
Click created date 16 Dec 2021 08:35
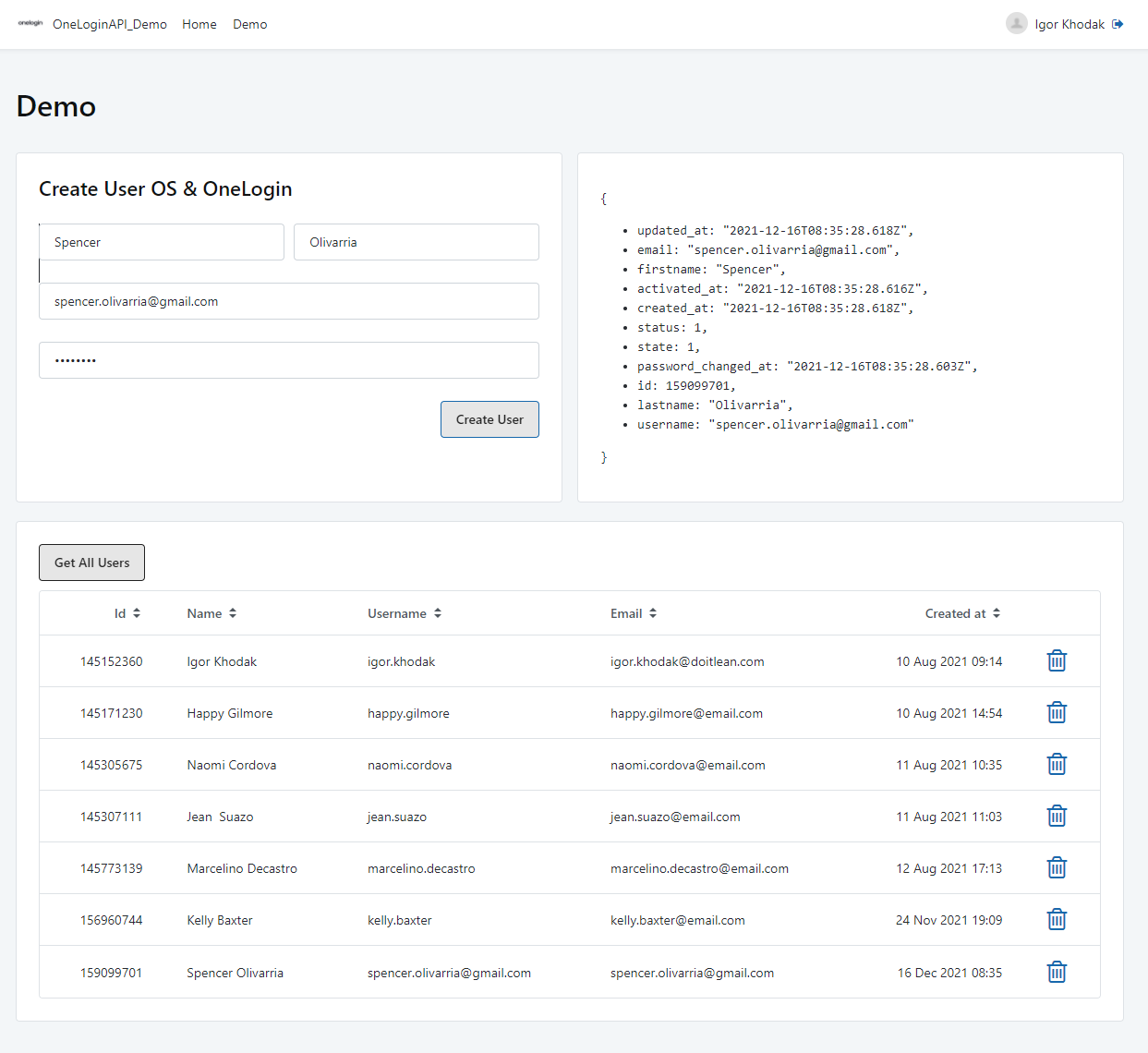[950, 973]
